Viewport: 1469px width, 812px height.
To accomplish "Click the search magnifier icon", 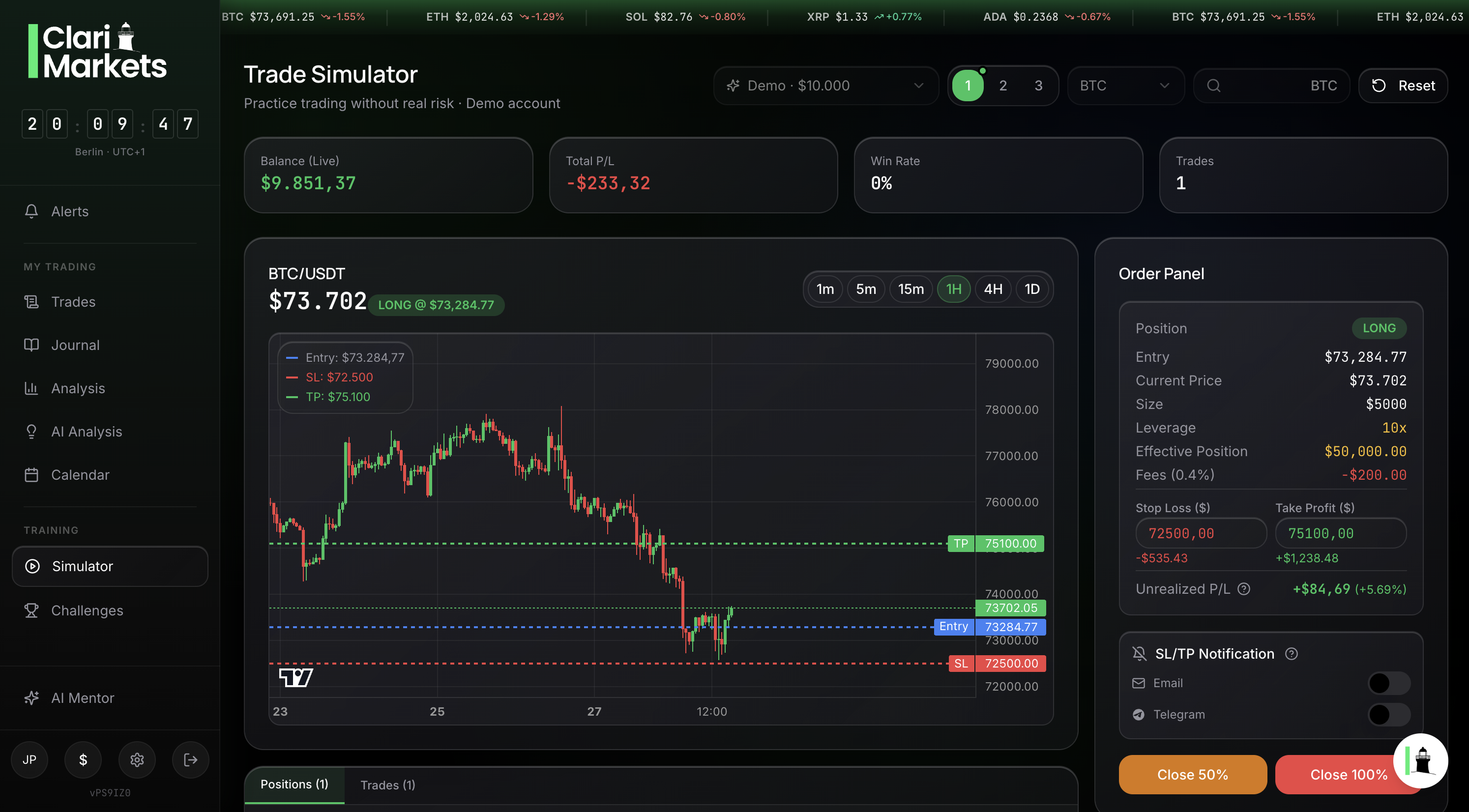I will [1214, 86].
